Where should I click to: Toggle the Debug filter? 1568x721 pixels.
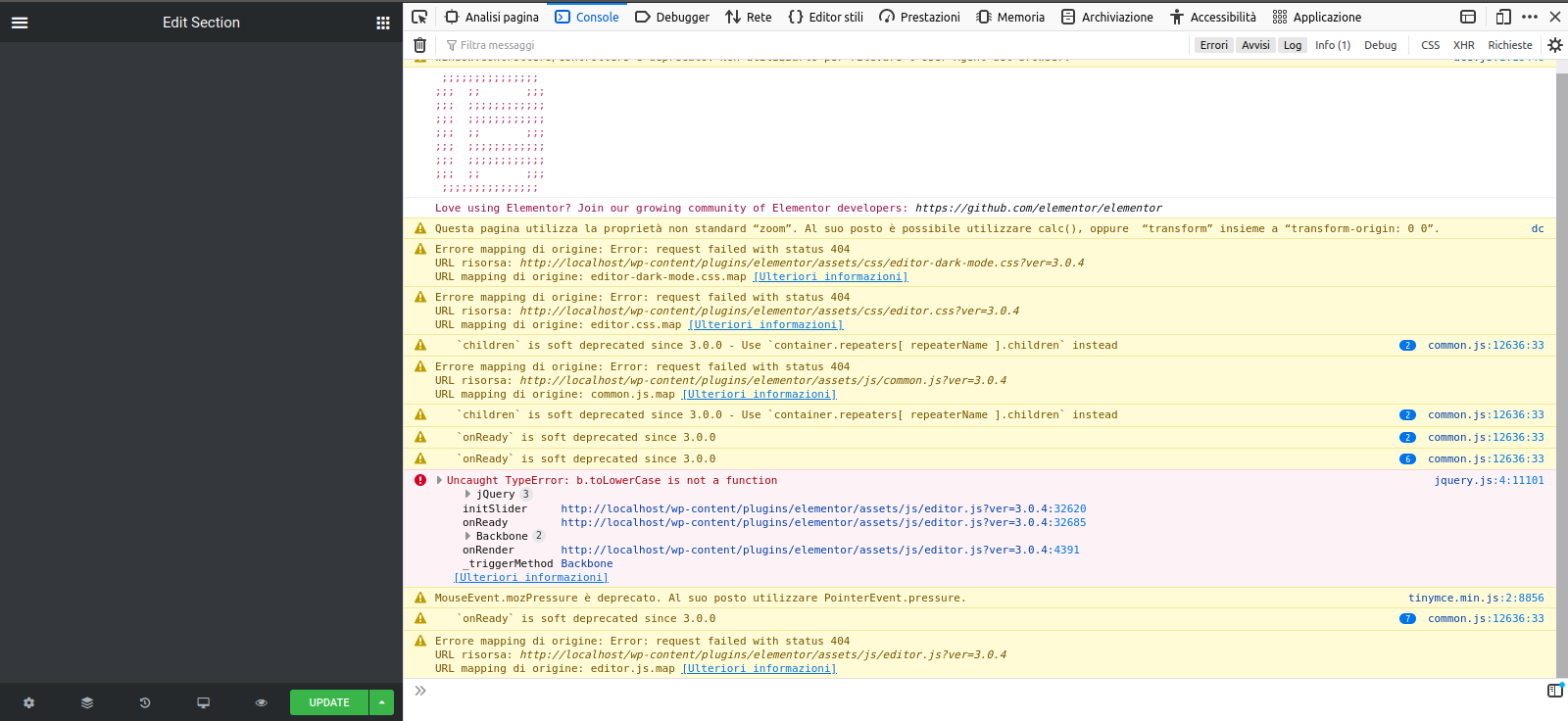tap(1381, 45)
